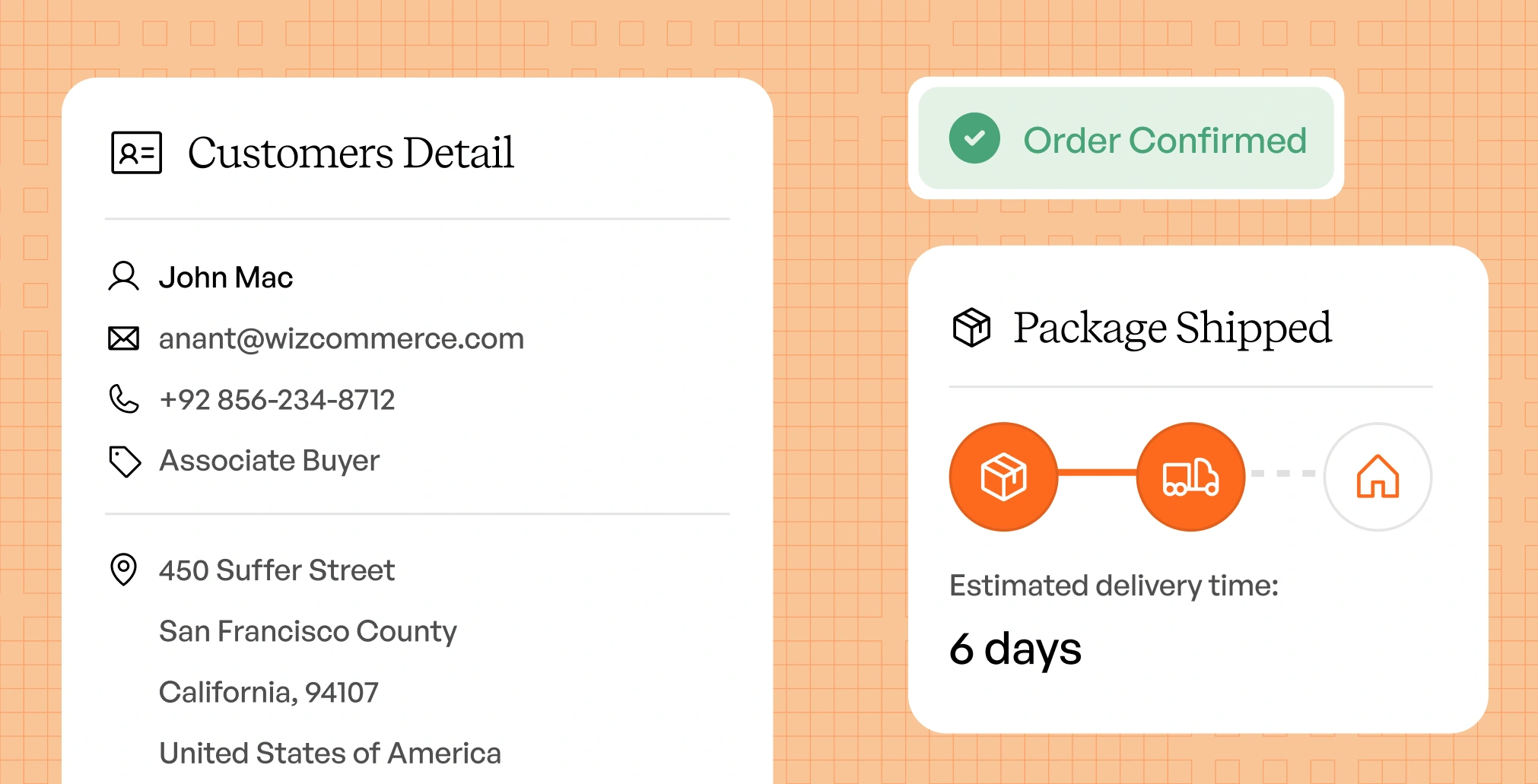Image resolution: width=1538 pixels, height=784 pixels.
Task: Click the customer ID card icon
Action: [x=136, y=153]
